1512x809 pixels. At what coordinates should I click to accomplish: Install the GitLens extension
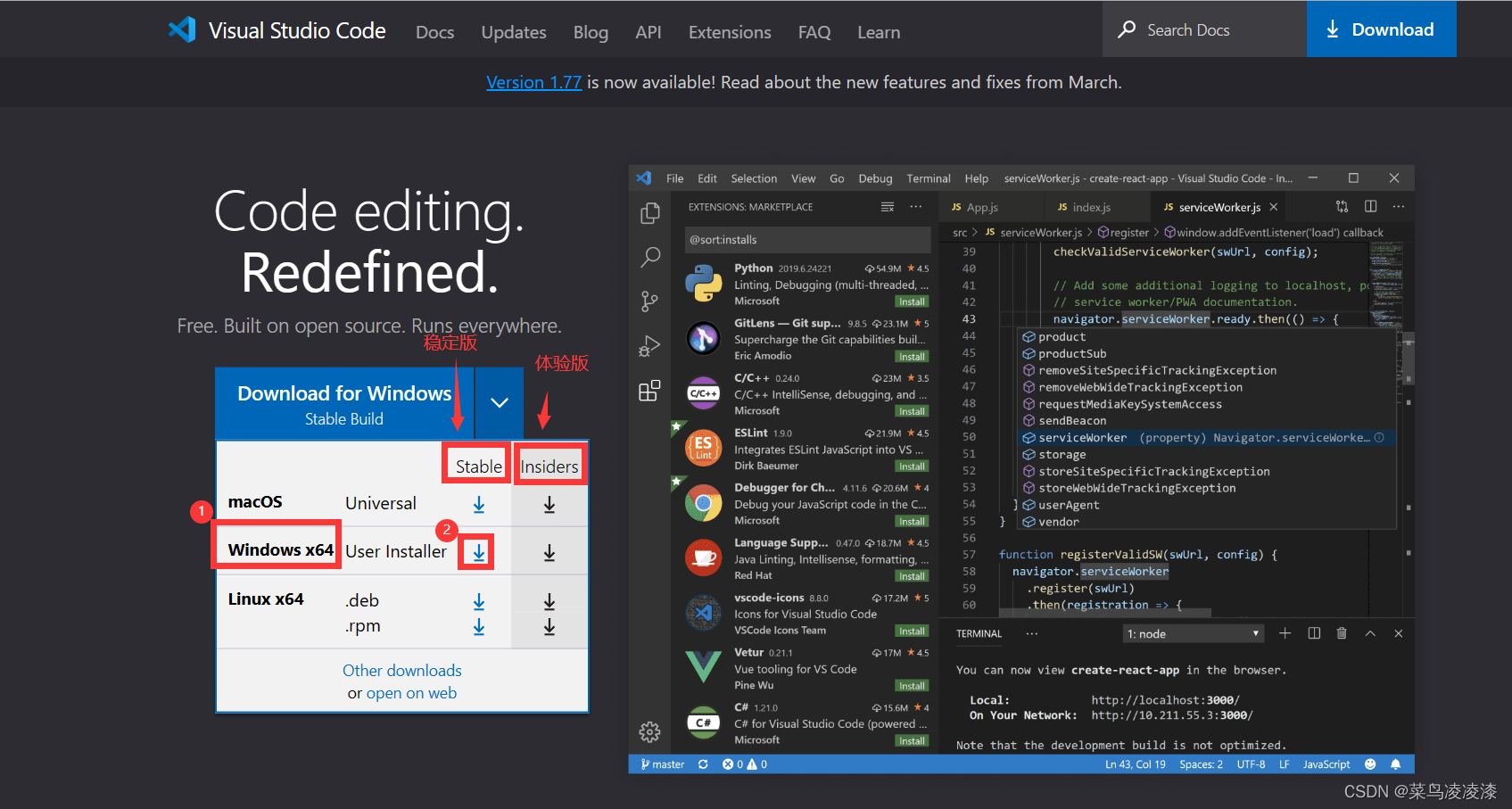tap(912, 357)
